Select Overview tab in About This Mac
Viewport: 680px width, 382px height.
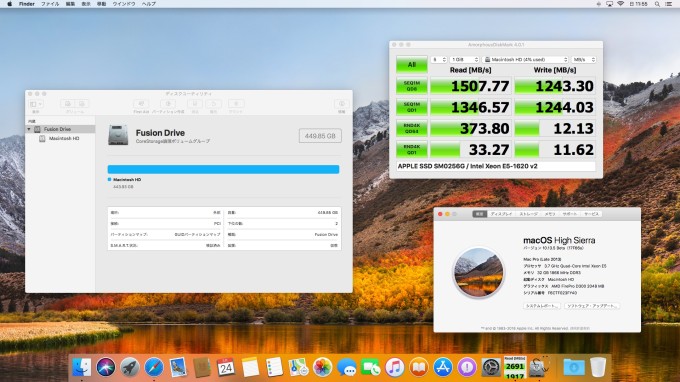pos(480,214)
